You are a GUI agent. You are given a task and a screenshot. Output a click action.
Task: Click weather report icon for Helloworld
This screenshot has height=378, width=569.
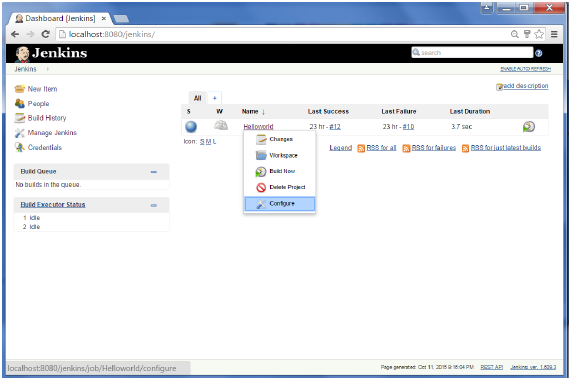click(221, 126)
